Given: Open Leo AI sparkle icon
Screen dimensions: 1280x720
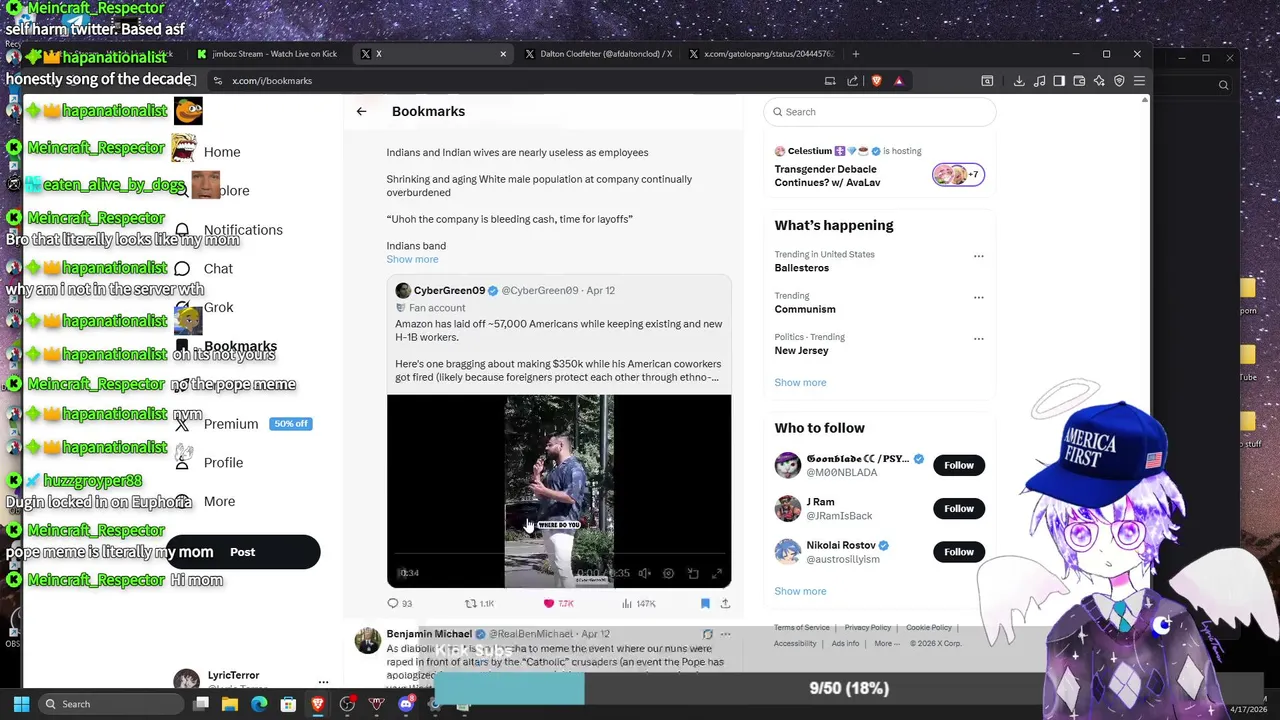Looking at the screenshot, I should coord(1099,81).
